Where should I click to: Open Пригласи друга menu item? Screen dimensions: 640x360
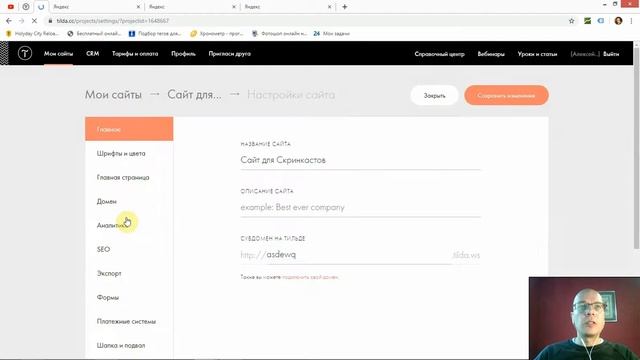pyautogui.click(x=229, y=53)
